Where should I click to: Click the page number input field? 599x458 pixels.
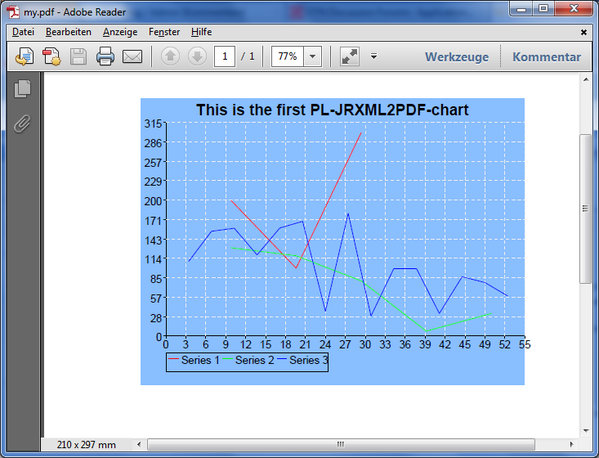pos(225,57)
